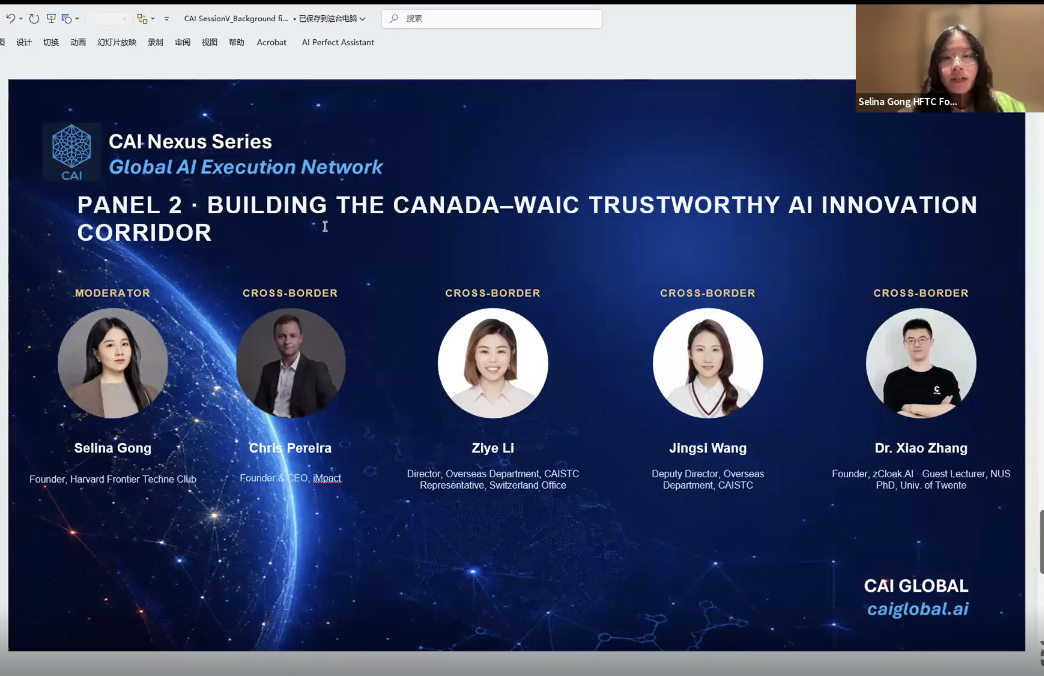Select the 幻灯片放映 ribbon tab
Screen dimensions: 1044x676
point(117,42)
